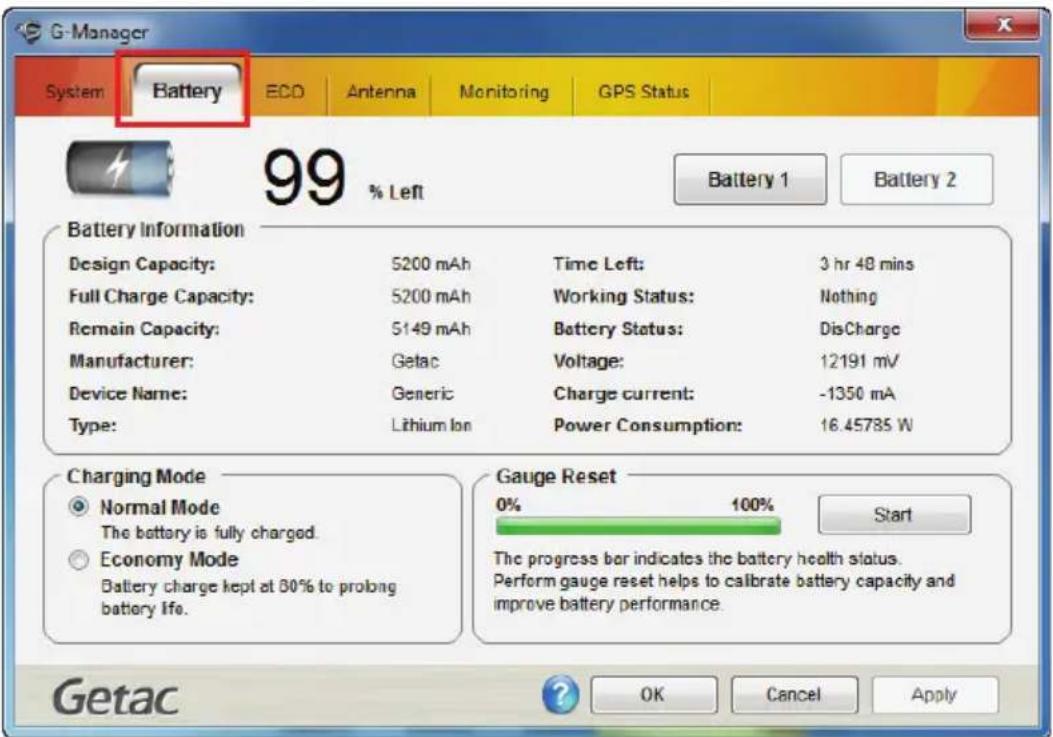Click the Battery Status value DisCharge
1053x737 pixels.
(860, 329)
